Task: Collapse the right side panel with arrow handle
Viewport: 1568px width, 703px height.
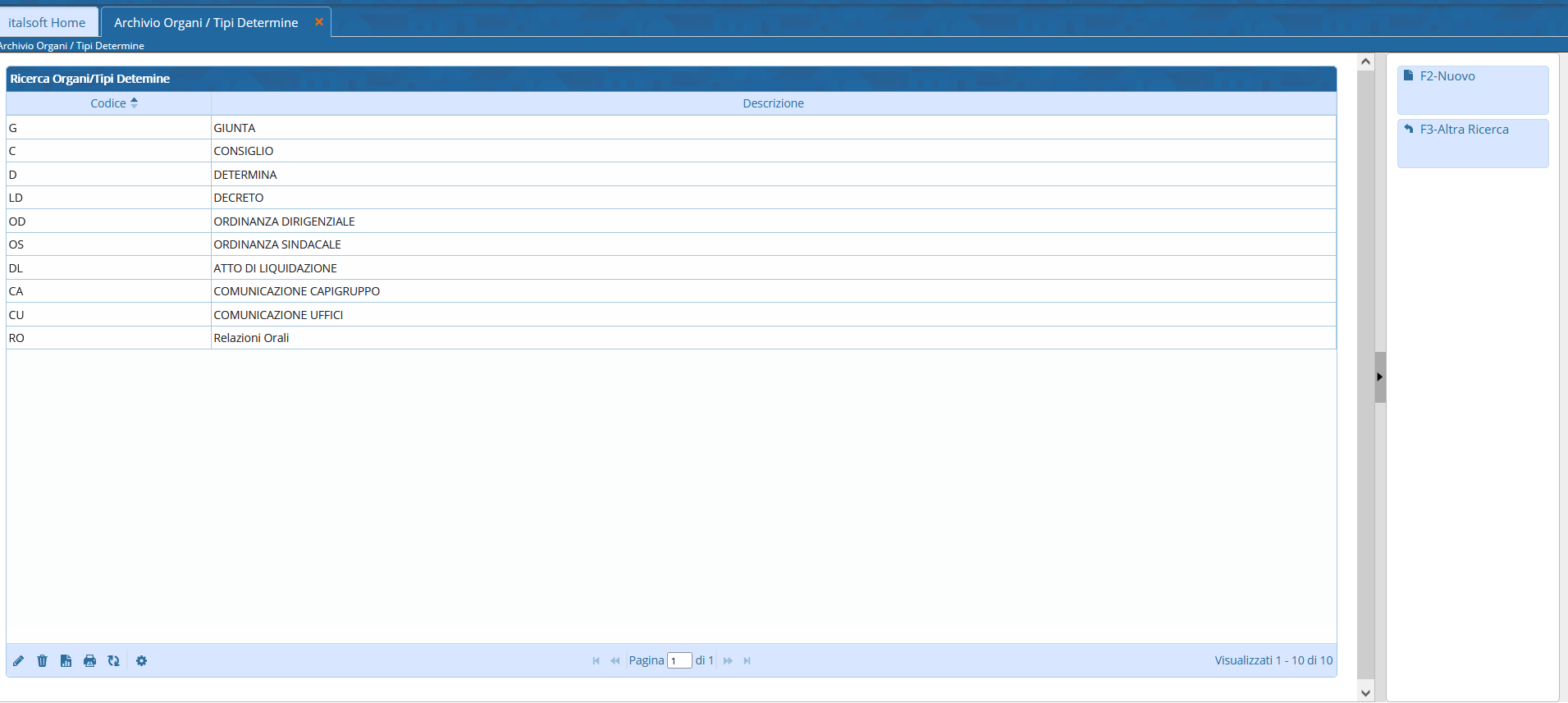Action: pyautogui.click(x=1380, y=377)
